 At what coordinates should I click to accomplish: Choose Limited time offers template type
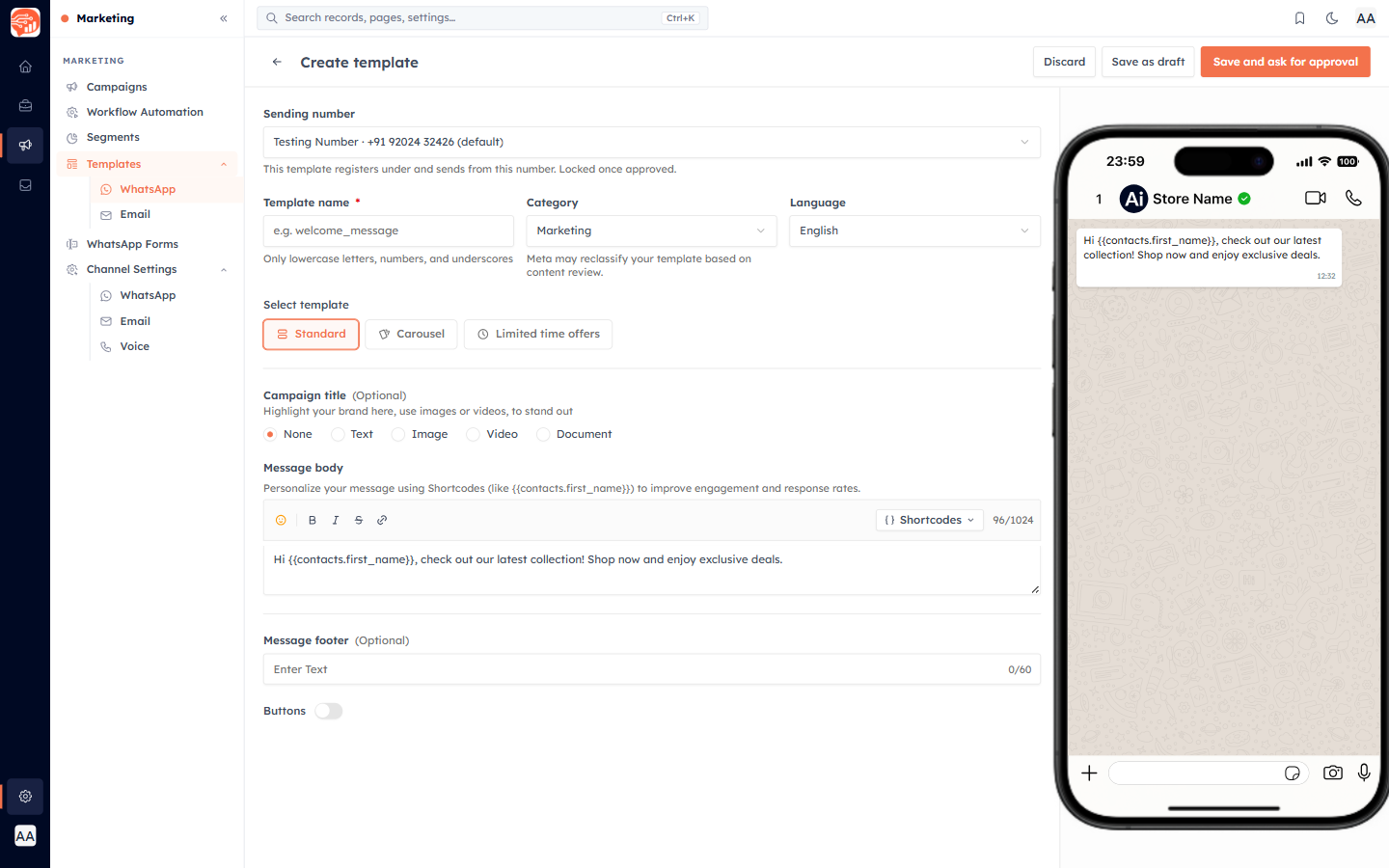click(x=538, y=334)
